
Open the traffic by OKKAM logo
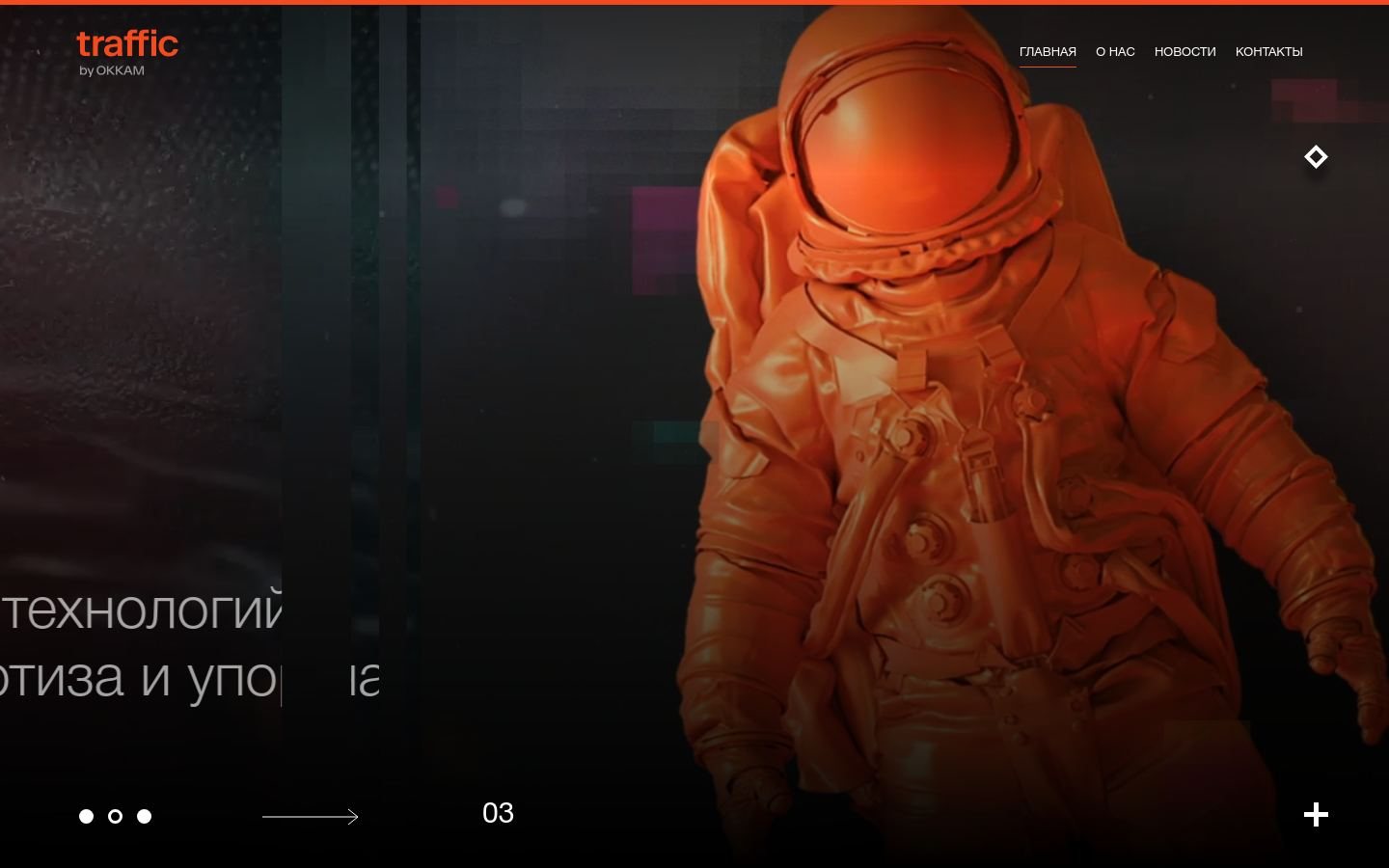tap(127, 53)
